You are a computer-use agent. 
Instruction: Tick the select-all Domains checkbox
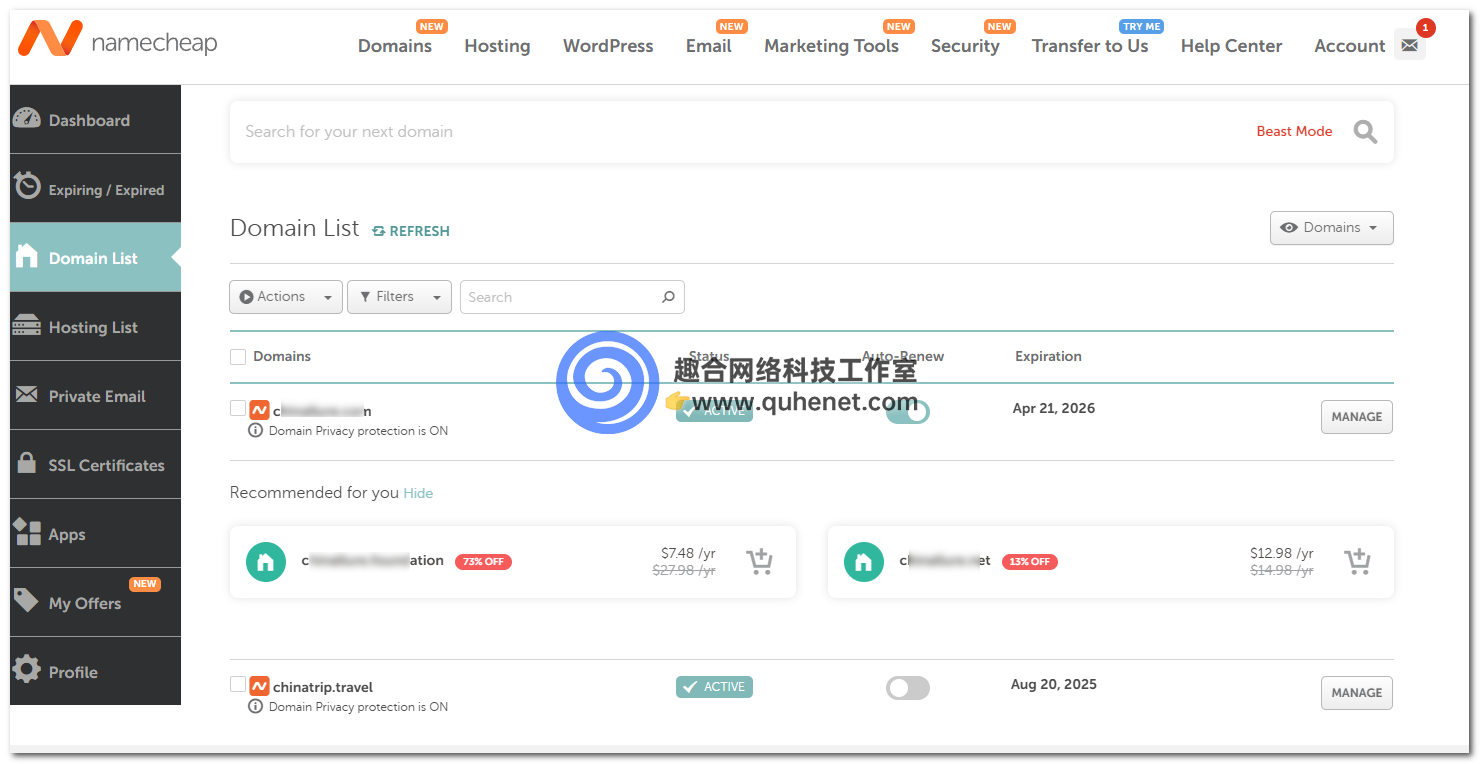point(238,357)
